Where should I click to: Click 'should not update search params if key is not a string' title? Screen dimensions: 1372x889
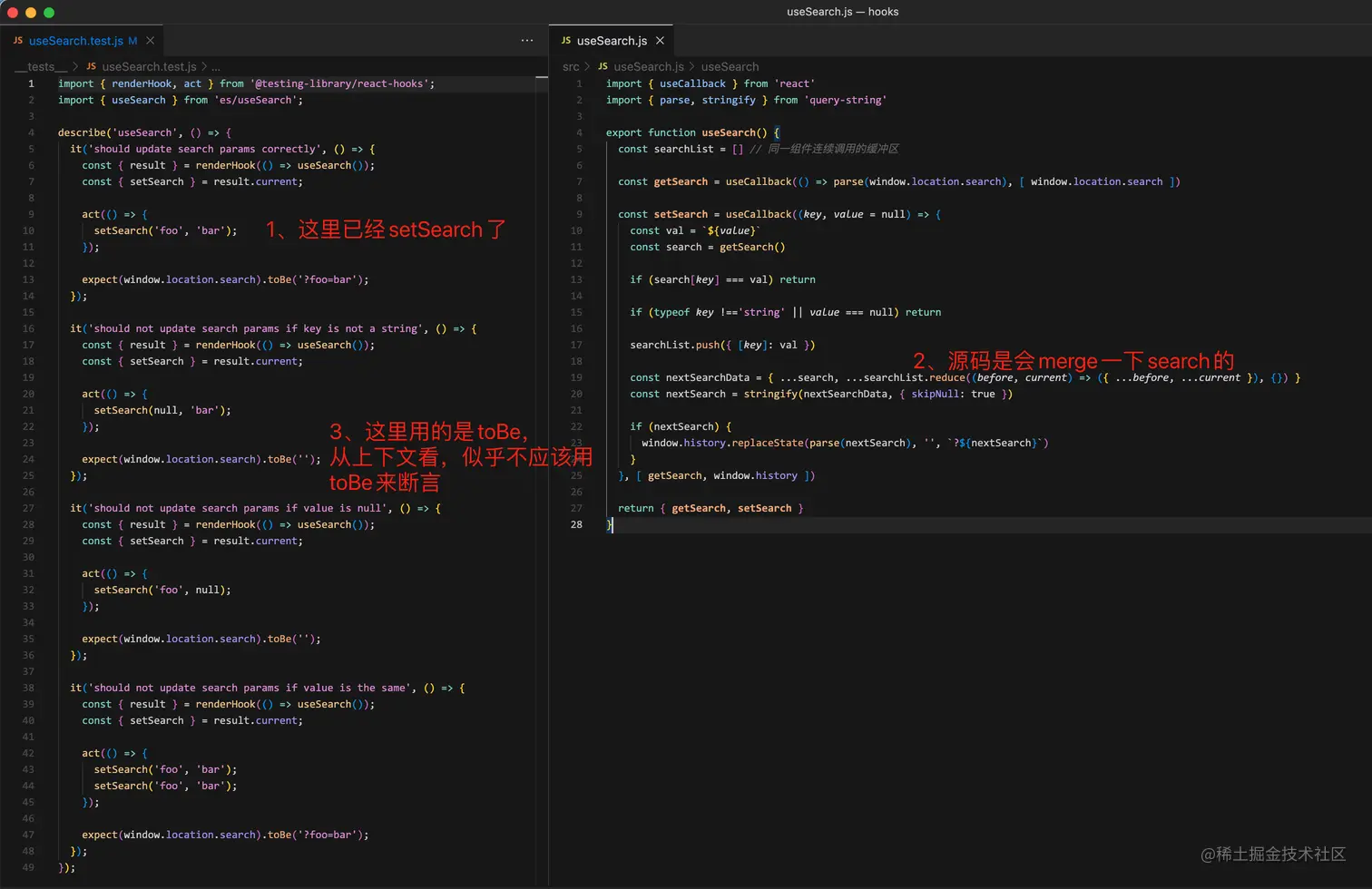257,328
